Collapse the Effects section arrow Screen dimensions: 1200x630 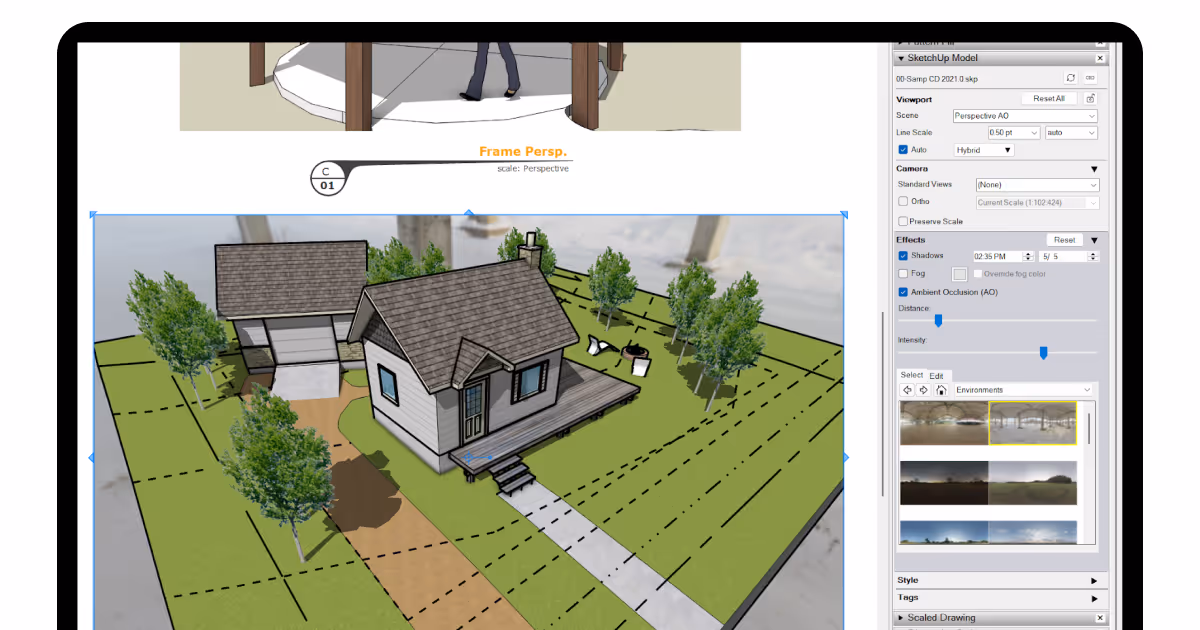click(1094, 240)
